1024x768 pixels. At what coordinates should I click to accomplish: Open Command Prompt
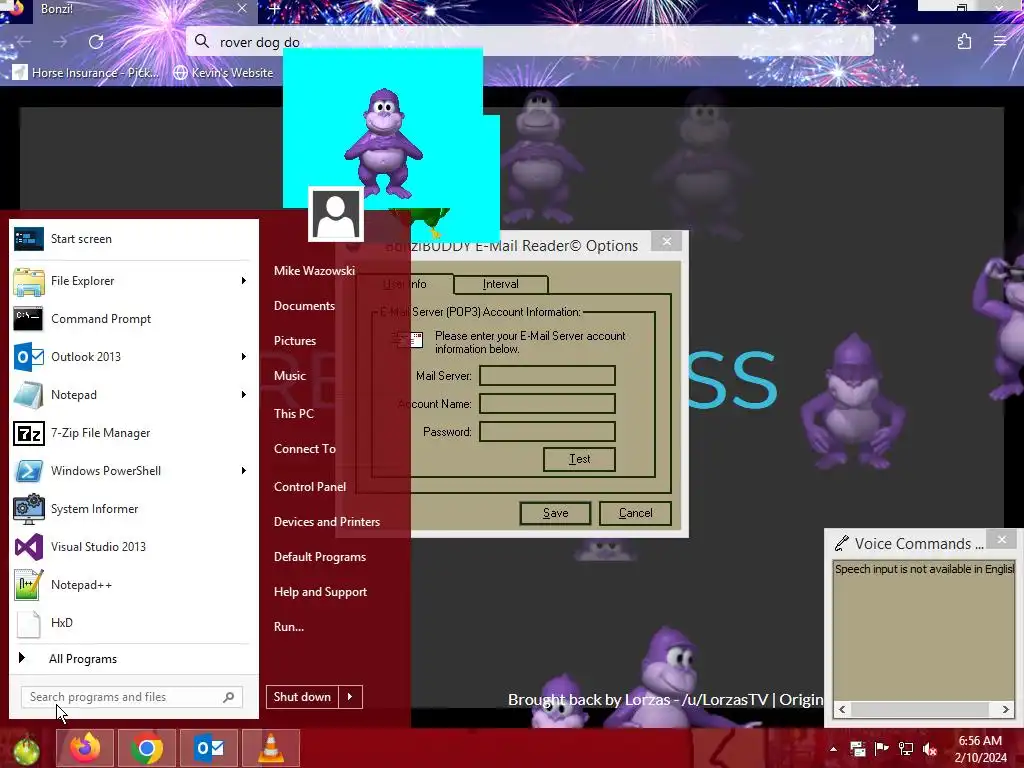pos(133,319)
